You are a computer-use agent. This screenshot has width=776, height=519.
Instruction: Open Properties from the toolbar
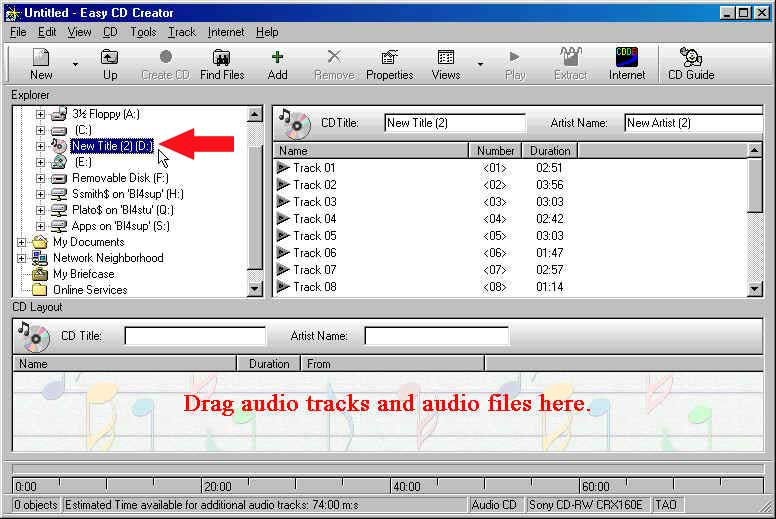[x=389, y=64]
